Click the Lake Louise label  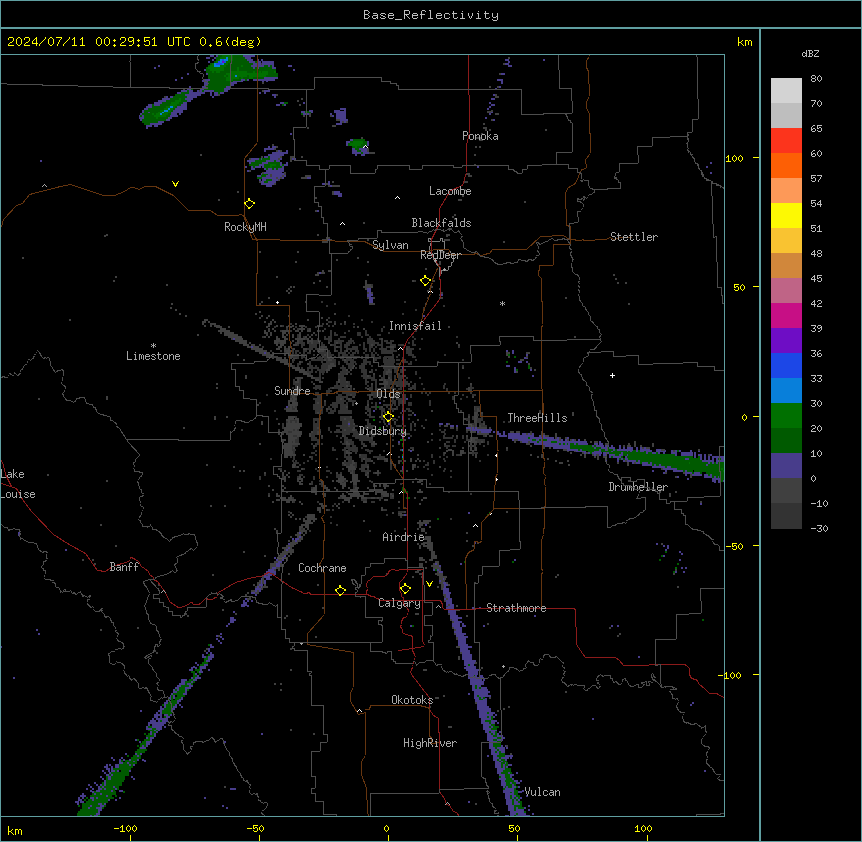pos(18,484)
